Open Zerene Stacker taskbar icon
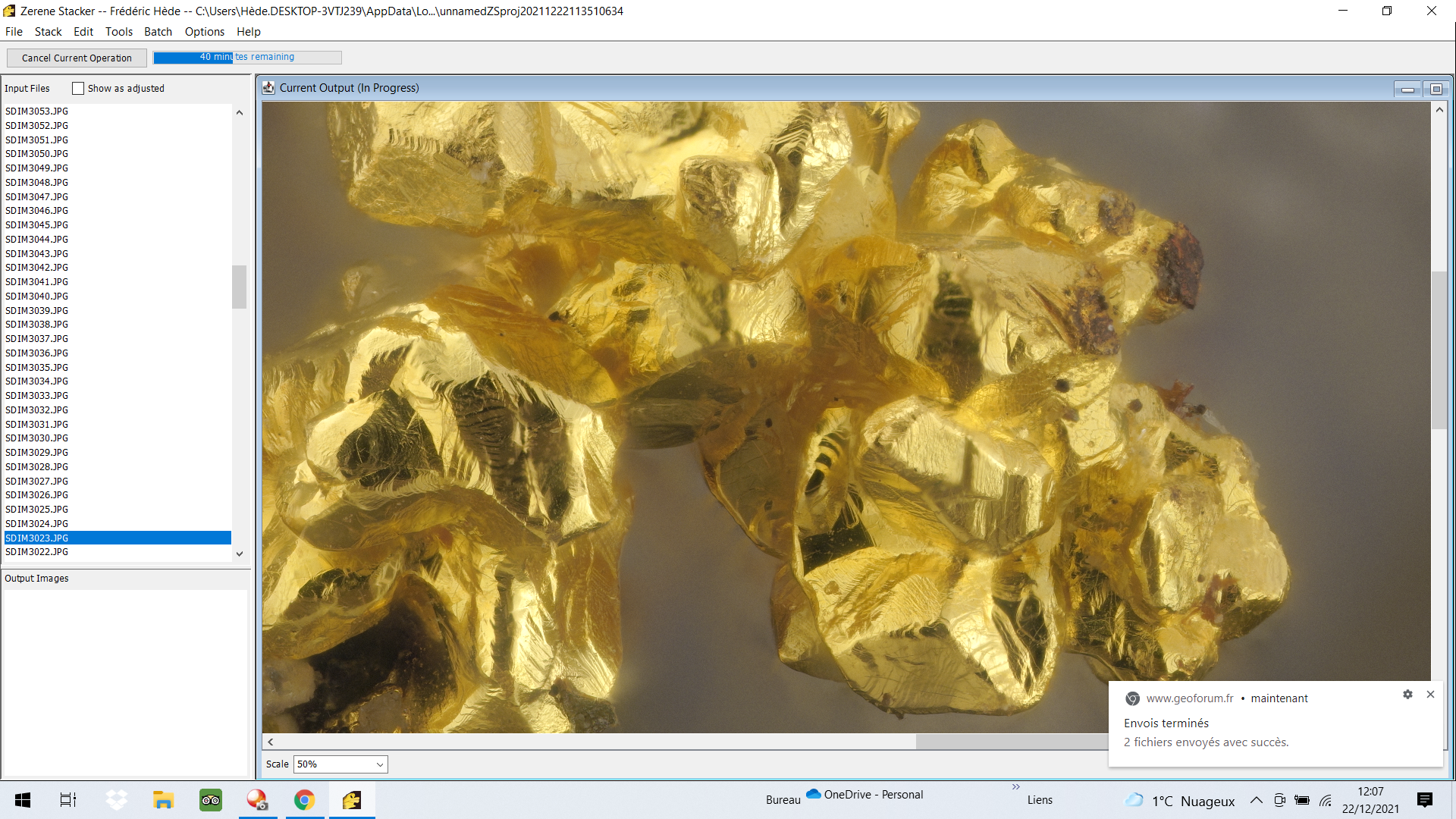Screen dimensions: 1456x819 point(352,800)
